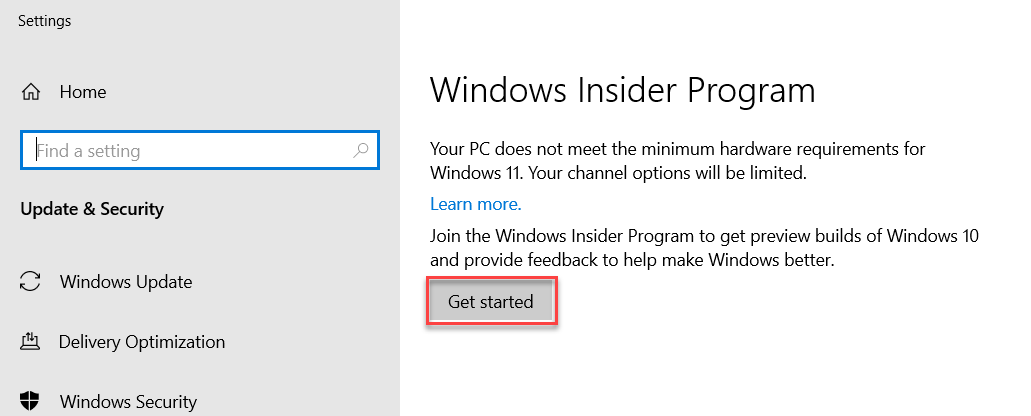Image resolution: width=1031 pixels, height=416 pixels.
Task: Open the Learn more link
Action: click(475, 204)
